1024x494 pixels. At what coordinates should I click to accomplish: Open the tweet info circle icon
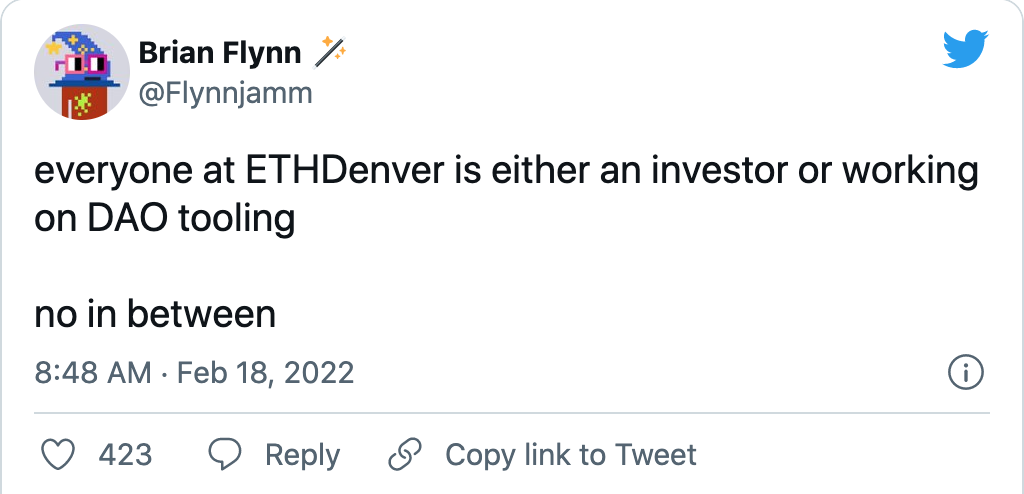[x=965, y=373]
